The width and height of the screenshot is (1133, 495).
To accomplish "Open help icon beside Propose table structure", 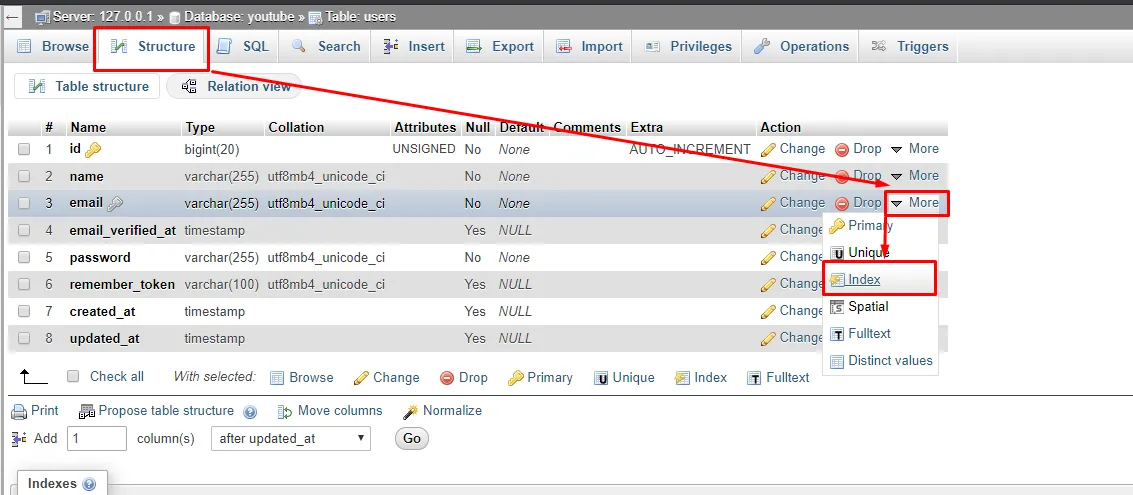I will [250, 412].
